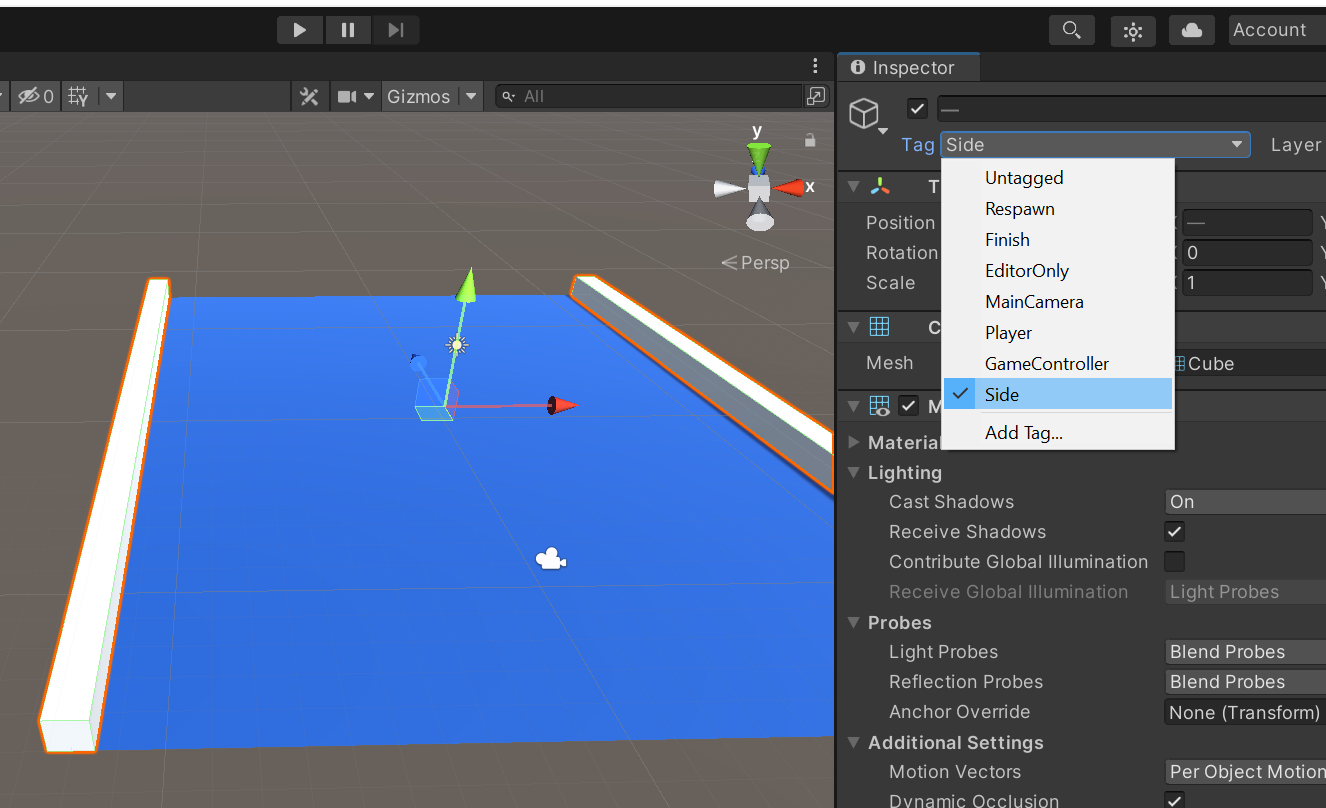Viewport: 1326px width, 808px height.
Task: Open the Gizmos dropdown arrow
Action: point(471,97)
